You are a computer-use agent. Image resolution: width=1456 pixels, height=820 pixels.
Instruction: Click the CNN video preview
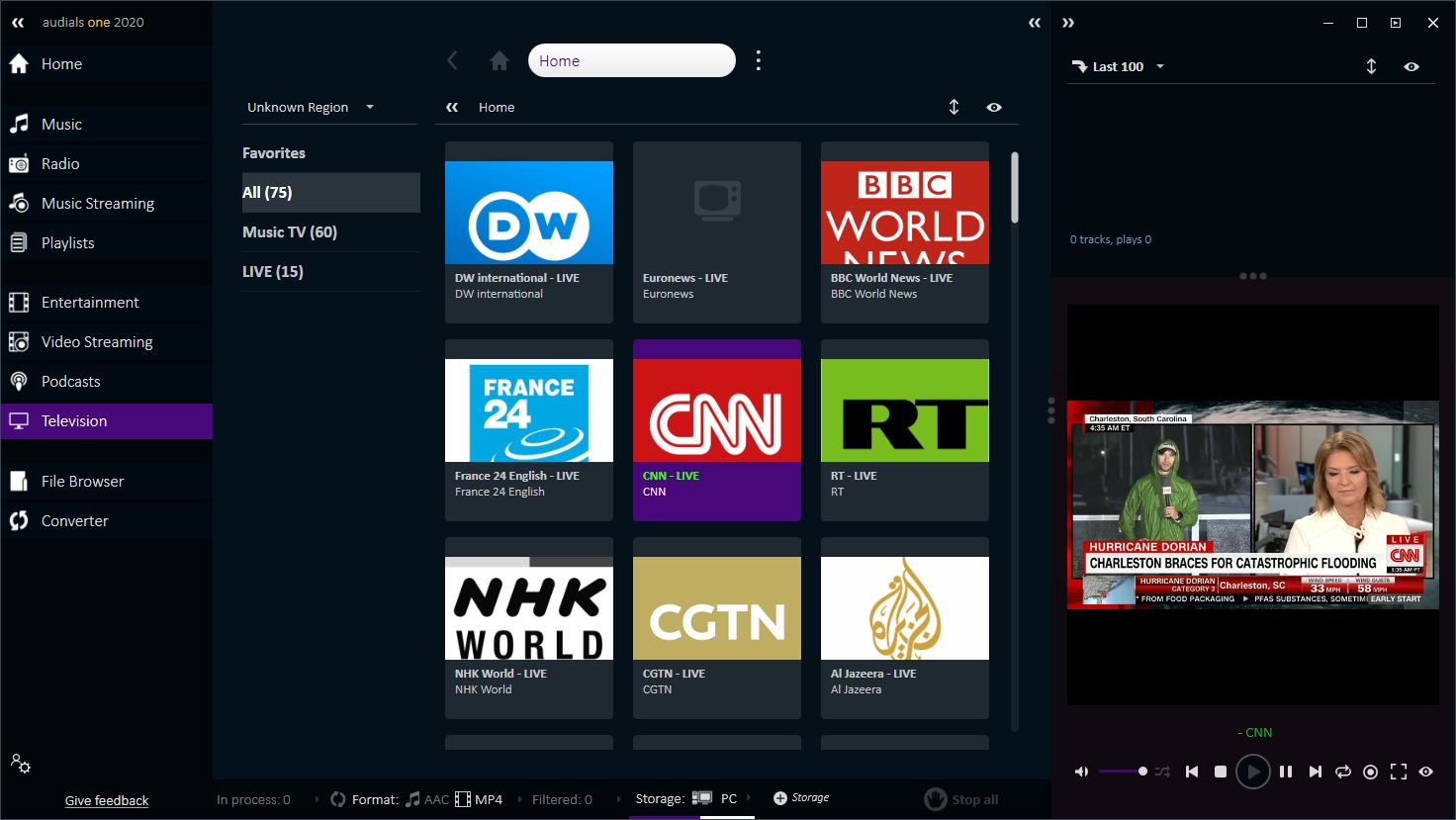(x=1253, y=504)
